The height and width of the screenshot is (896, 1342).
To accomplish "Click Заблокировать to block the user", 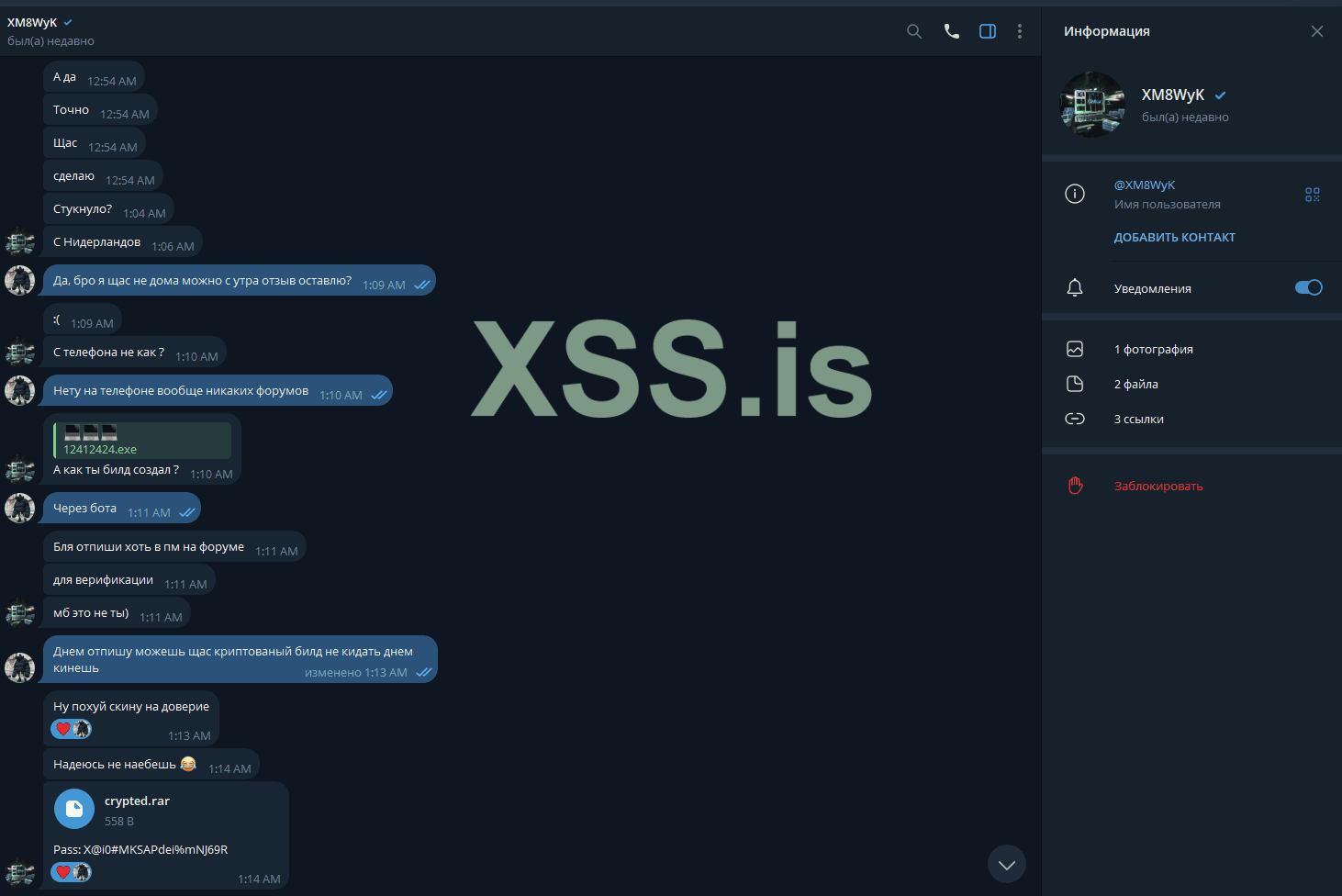I will [x=1158, y=486].
